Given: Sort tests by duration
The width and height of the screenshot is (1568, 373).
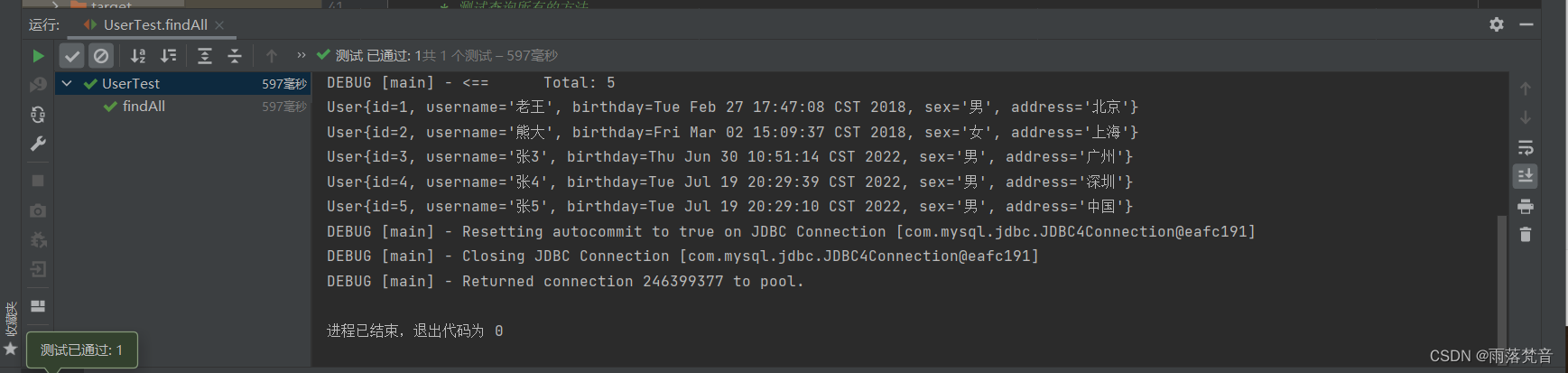Looking at the screenshot, I should click(x=169, y=56).
